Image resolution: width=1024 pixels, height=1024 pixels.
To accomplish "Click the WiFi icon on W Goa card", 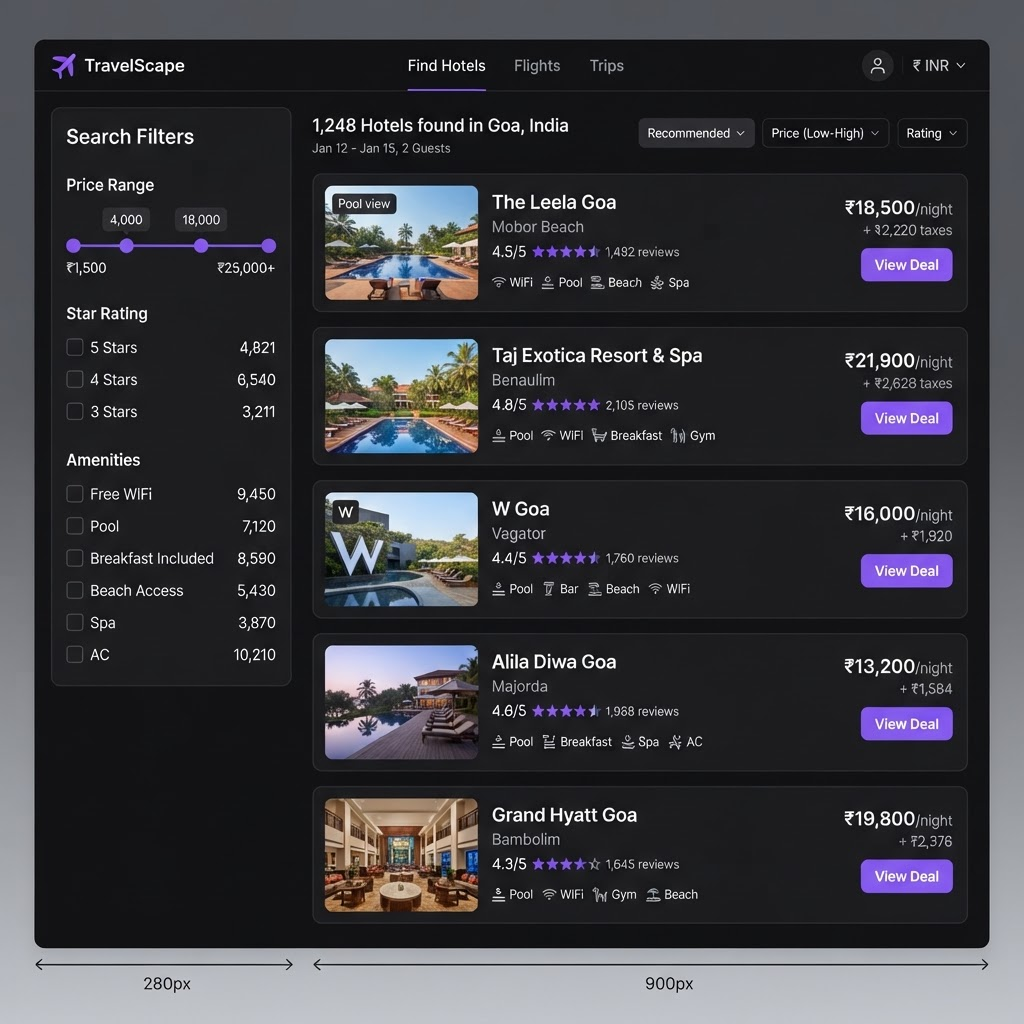I will [655, 588].
